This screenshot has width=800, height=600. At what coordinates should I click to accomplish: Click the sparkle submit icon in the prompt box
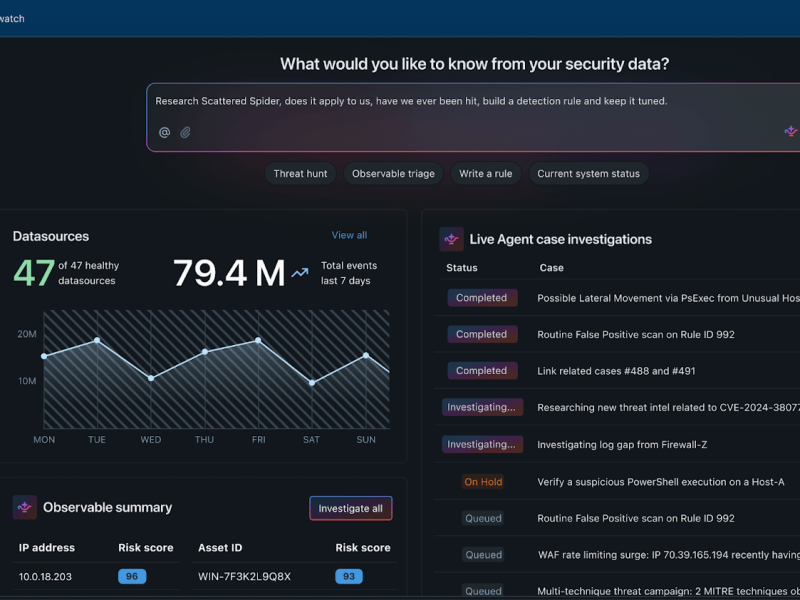[790, 131]
